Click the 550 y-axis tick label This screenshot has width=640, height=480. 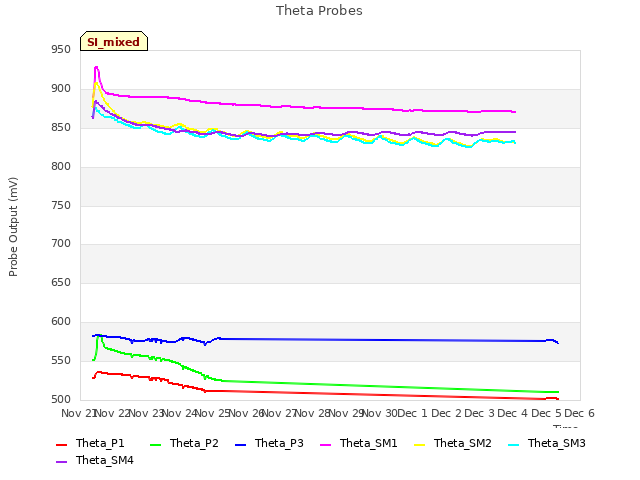coord(61,360)
